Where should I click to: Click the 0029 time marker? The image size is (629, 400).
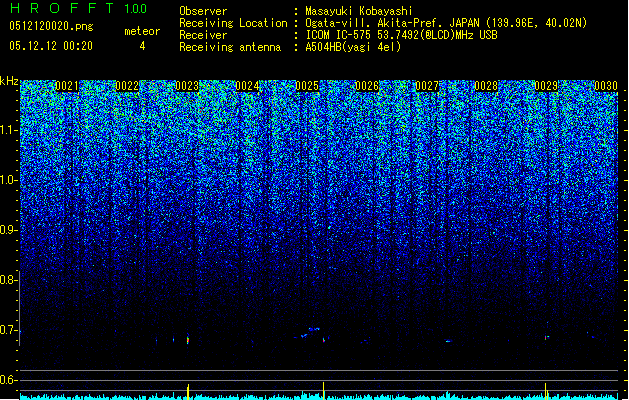[546, 86]
